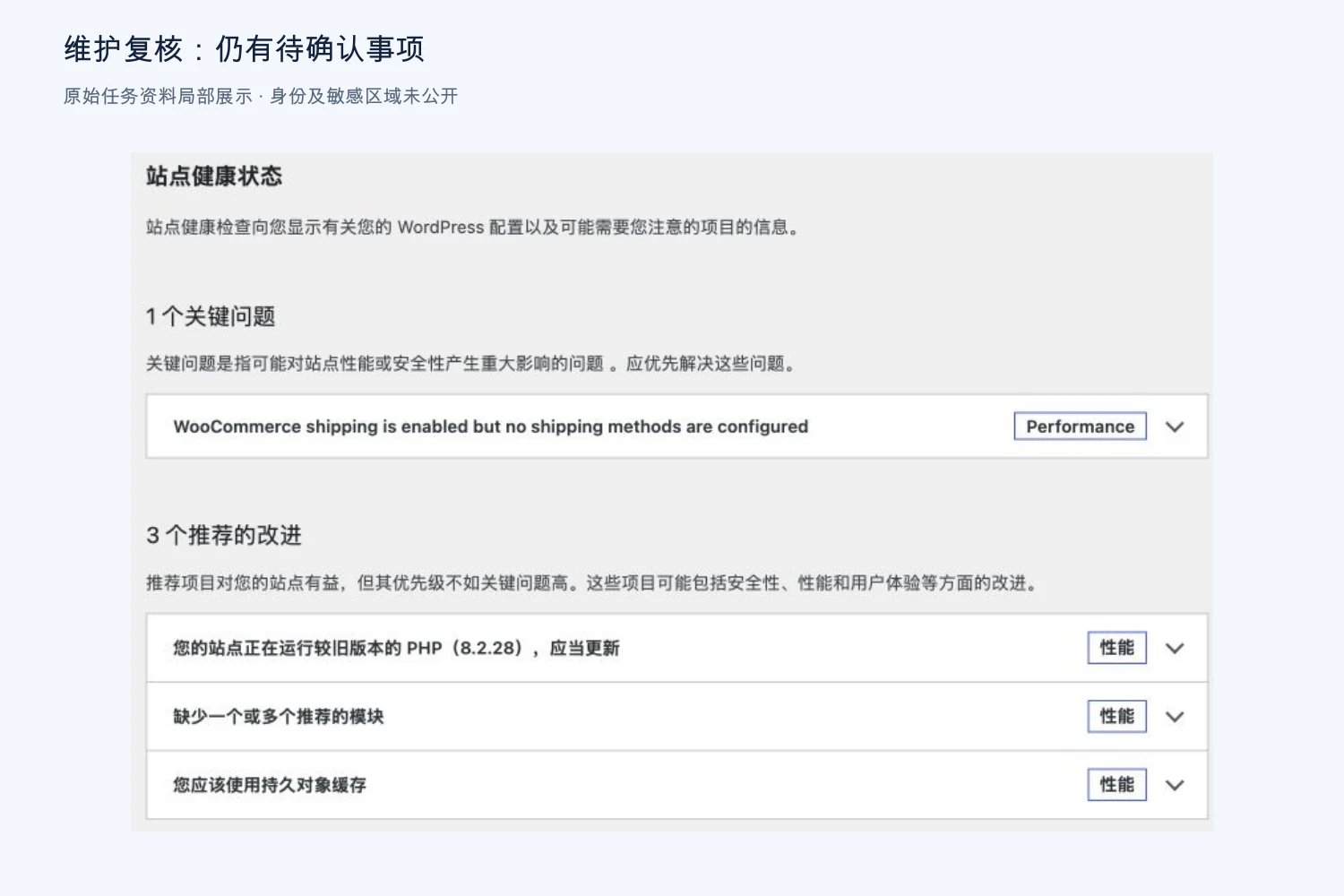Viewport: 1344px width, 896px height.
Task: Click the '1 个关键问题' heading
Action: tap(211, 316)
